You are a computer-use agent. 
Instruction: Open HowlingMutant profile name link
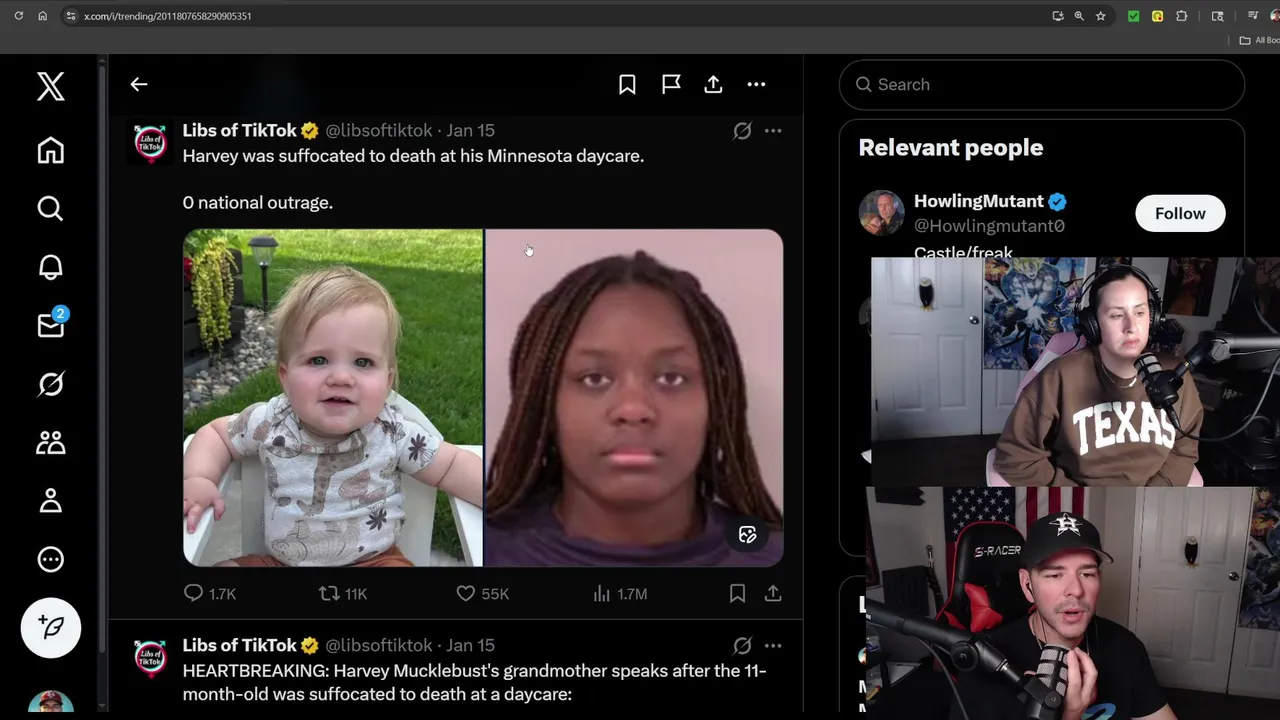pos(979,201)
